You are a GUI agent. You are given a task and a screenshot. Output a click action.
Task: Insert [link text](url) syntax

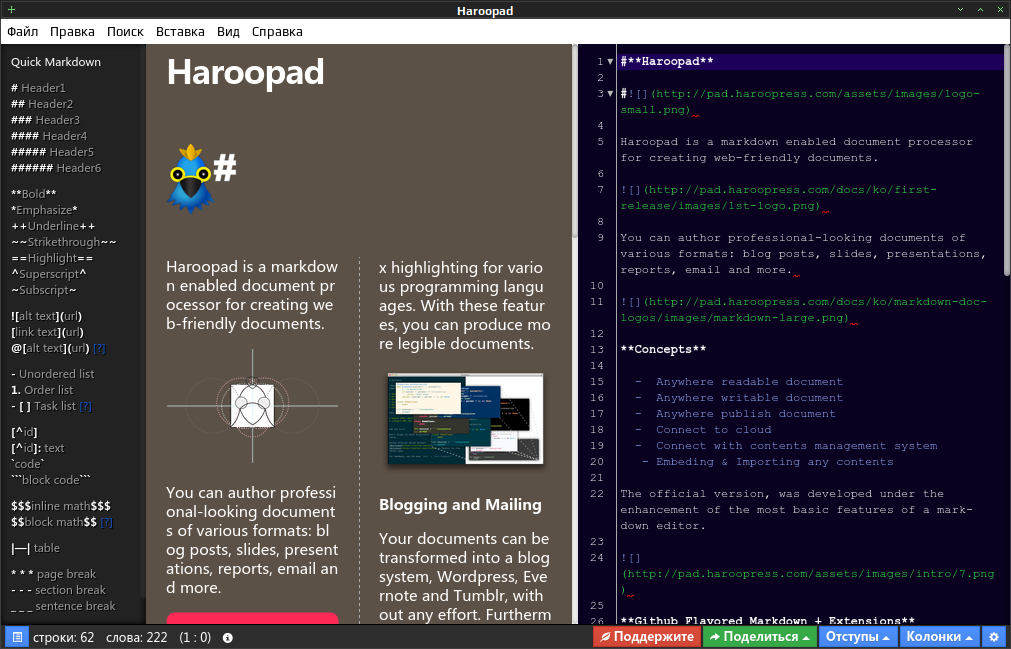click(47, 333)
